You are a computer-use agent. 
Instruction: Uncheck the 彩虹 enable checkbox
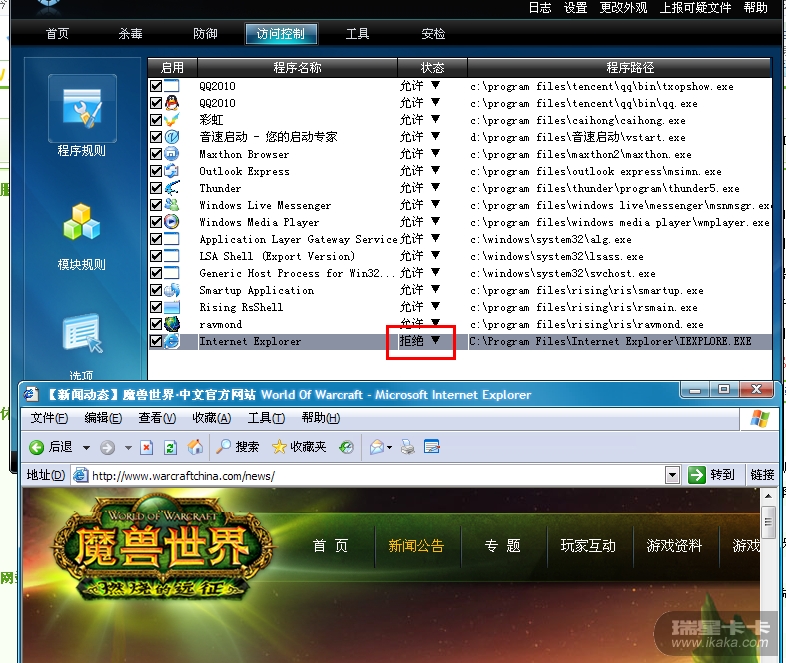click(x=156, y=120)
